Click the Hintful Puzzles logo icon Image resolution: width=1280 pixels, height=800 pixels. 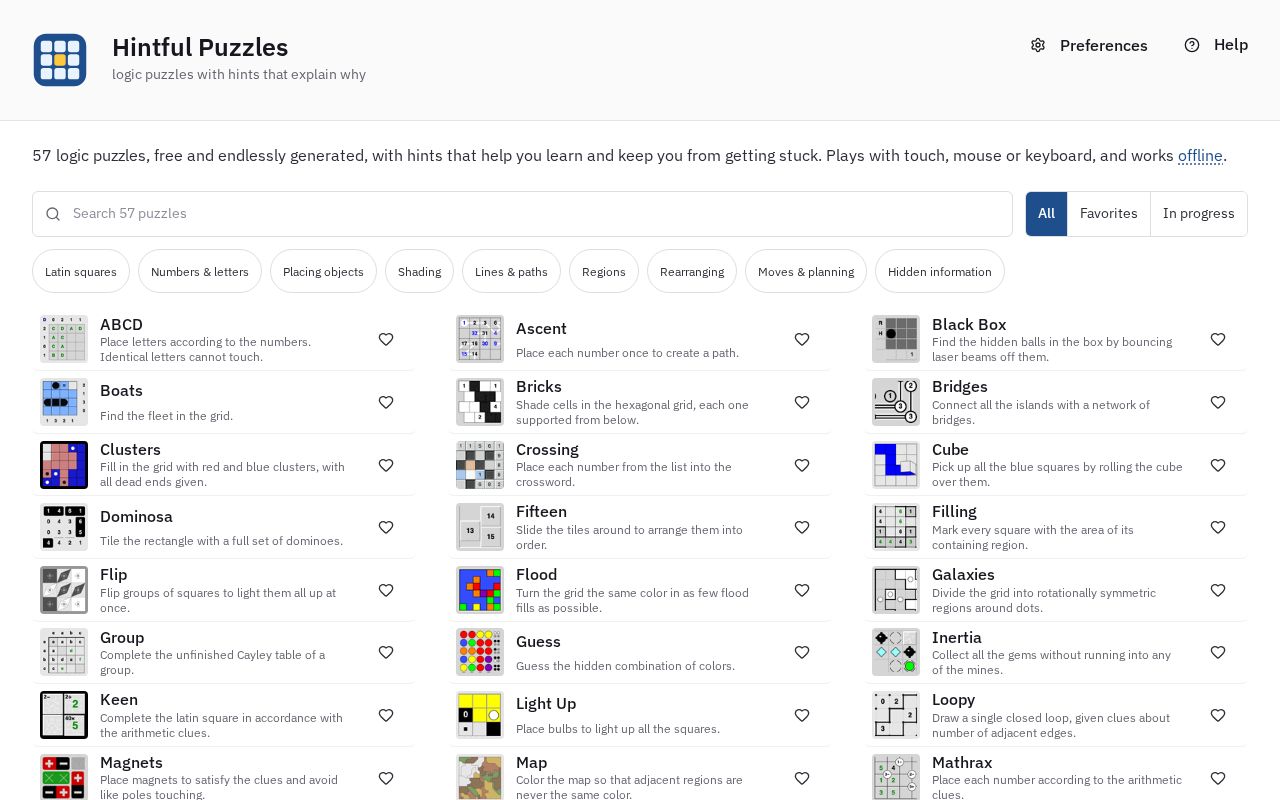tap(60, 60)
